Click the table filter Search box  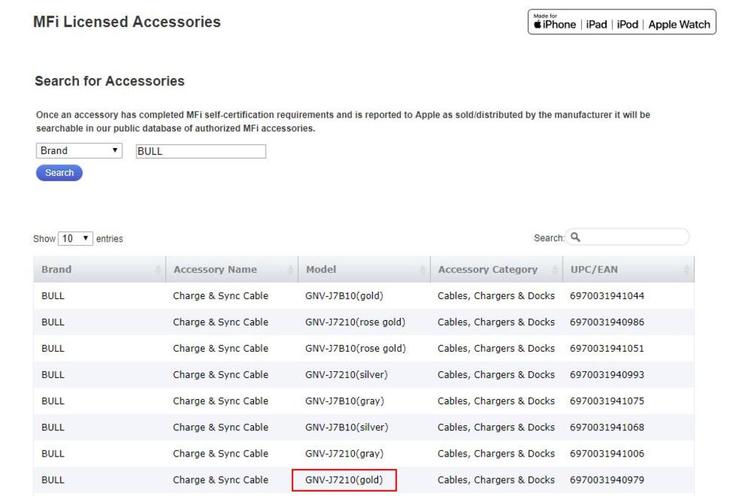pyautogui.click(x=628, y=237)
